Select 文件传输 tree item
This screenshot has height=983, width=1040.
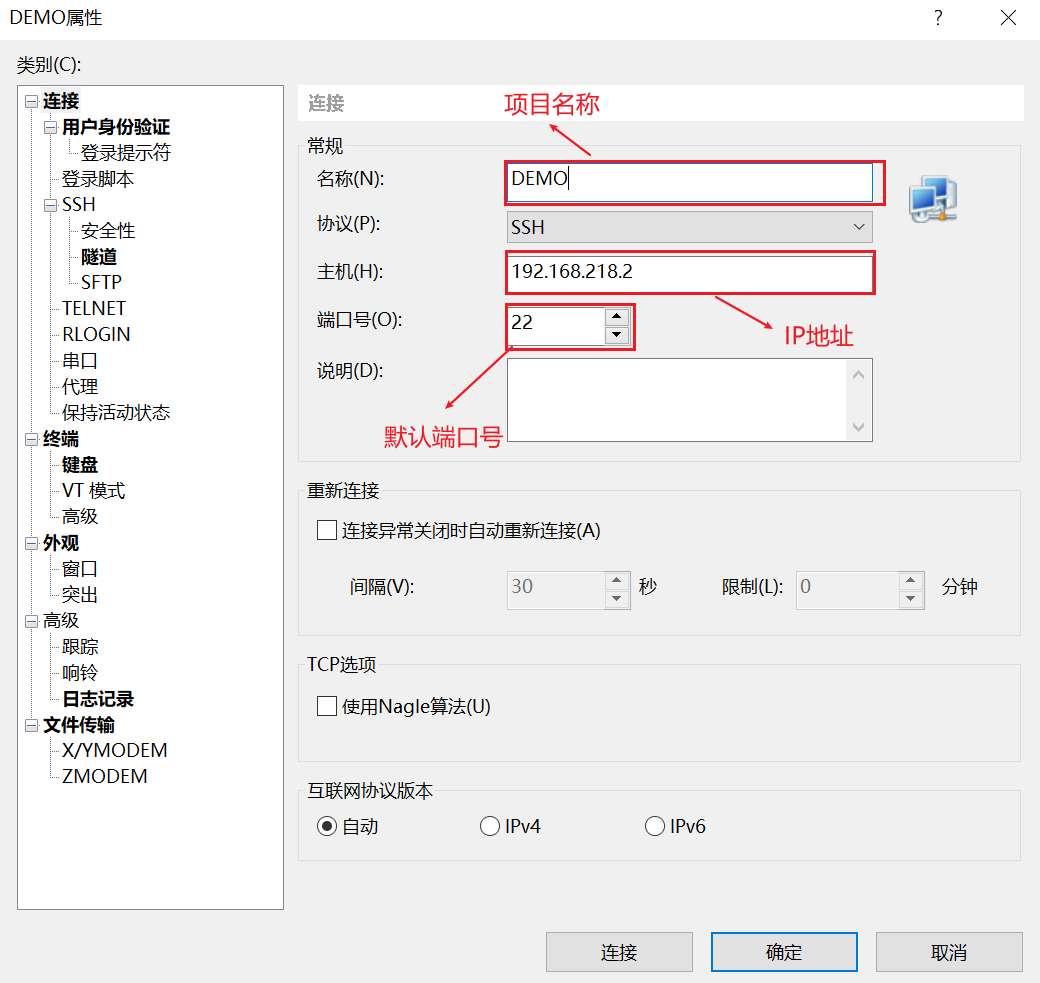(x=79, y=725)
